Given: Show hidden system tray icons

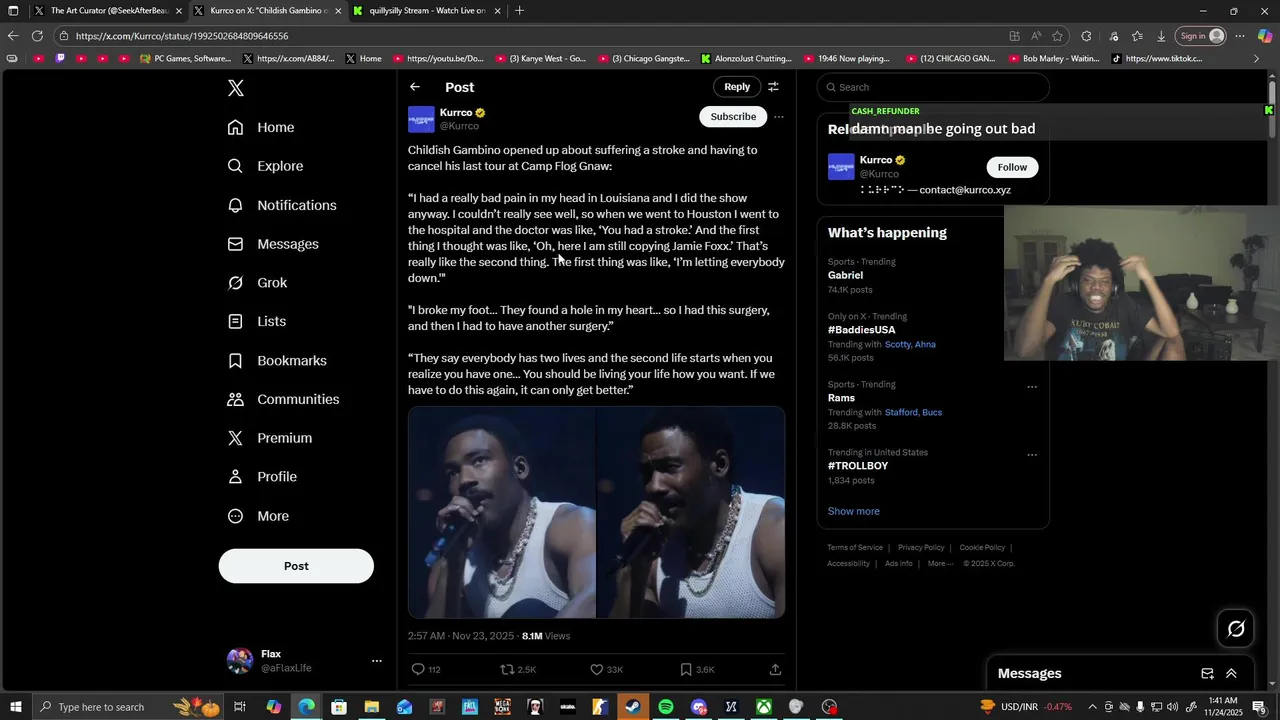Looking at the screenshot, I should (x=1092, y=707).
